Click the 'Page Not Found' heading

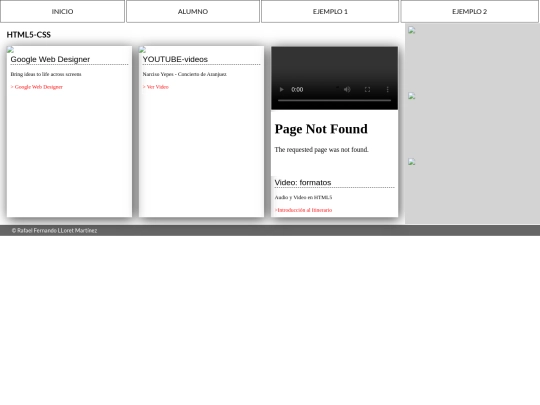point(321,129)
